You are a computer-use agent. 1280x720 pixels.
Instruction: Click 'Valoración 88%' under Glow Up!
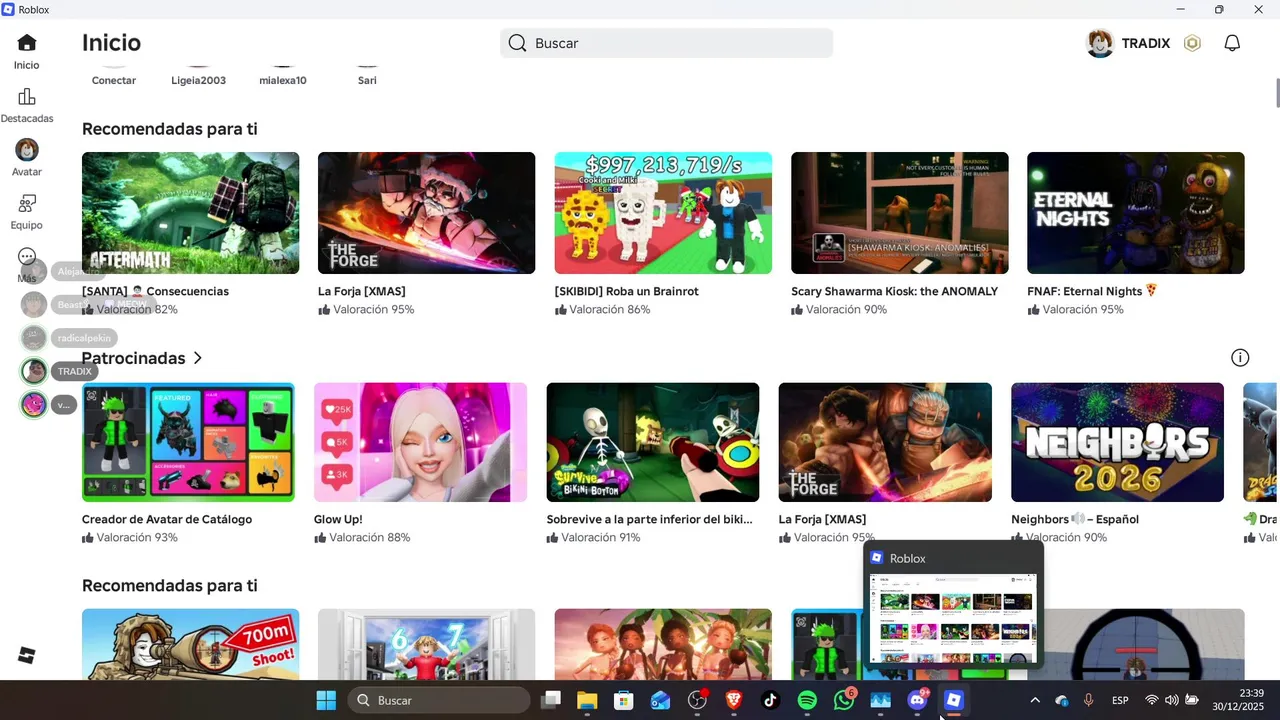(362, 538)
